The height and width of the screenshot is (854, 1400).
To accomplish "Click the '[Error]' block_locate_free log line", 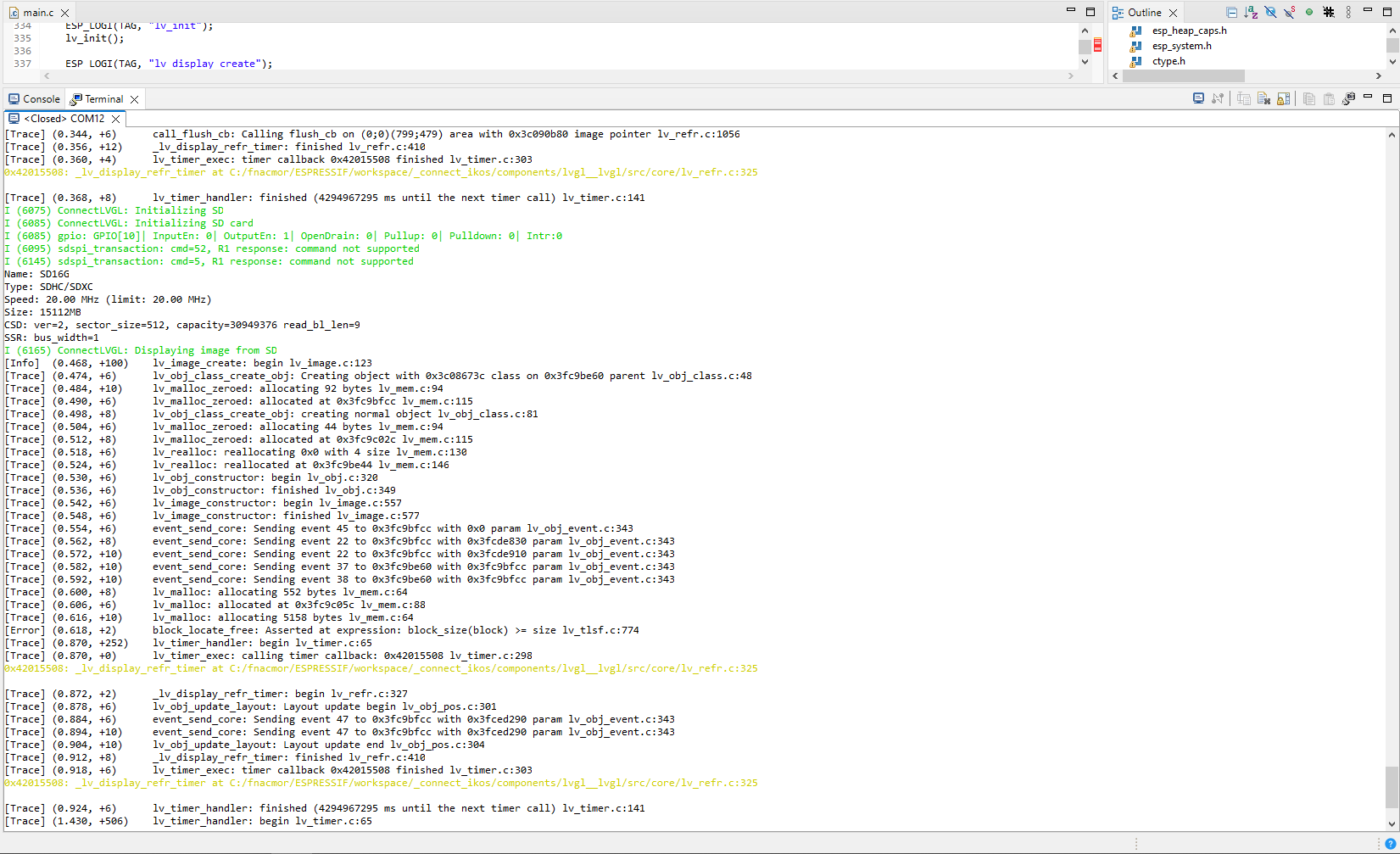I will [322, 630].
